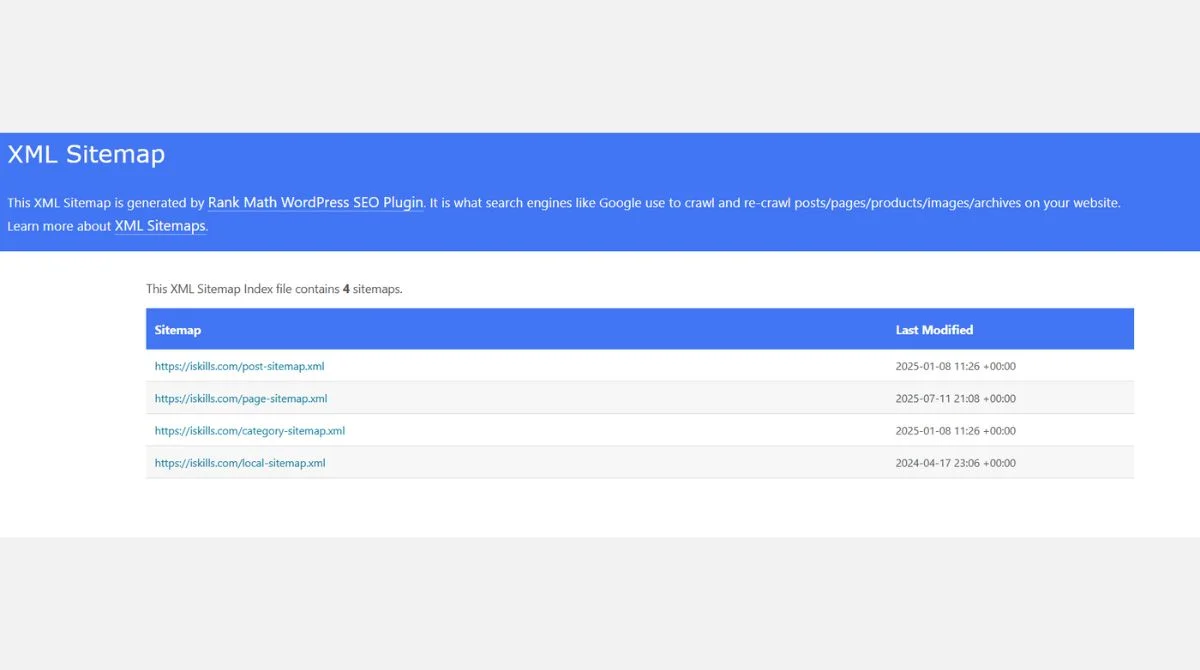Open the post-sitemap.xml link

click(239, 366)
